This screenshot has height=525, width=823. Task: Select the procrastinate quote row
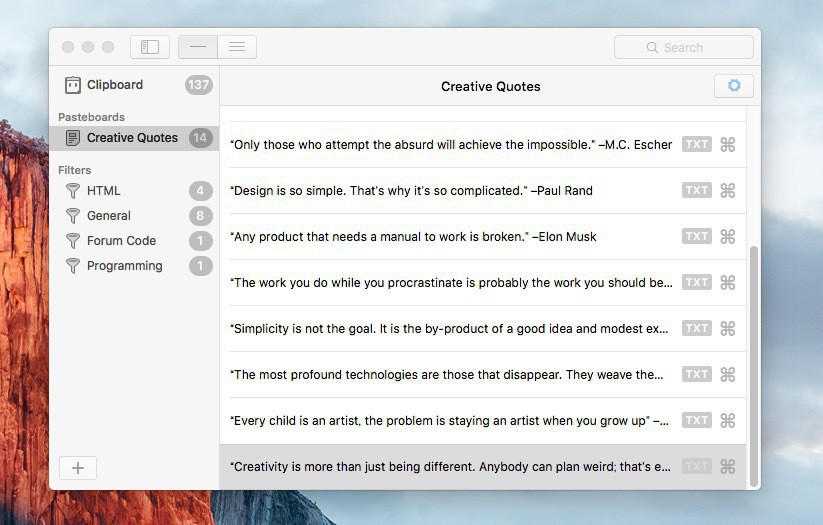pos(483,283)
